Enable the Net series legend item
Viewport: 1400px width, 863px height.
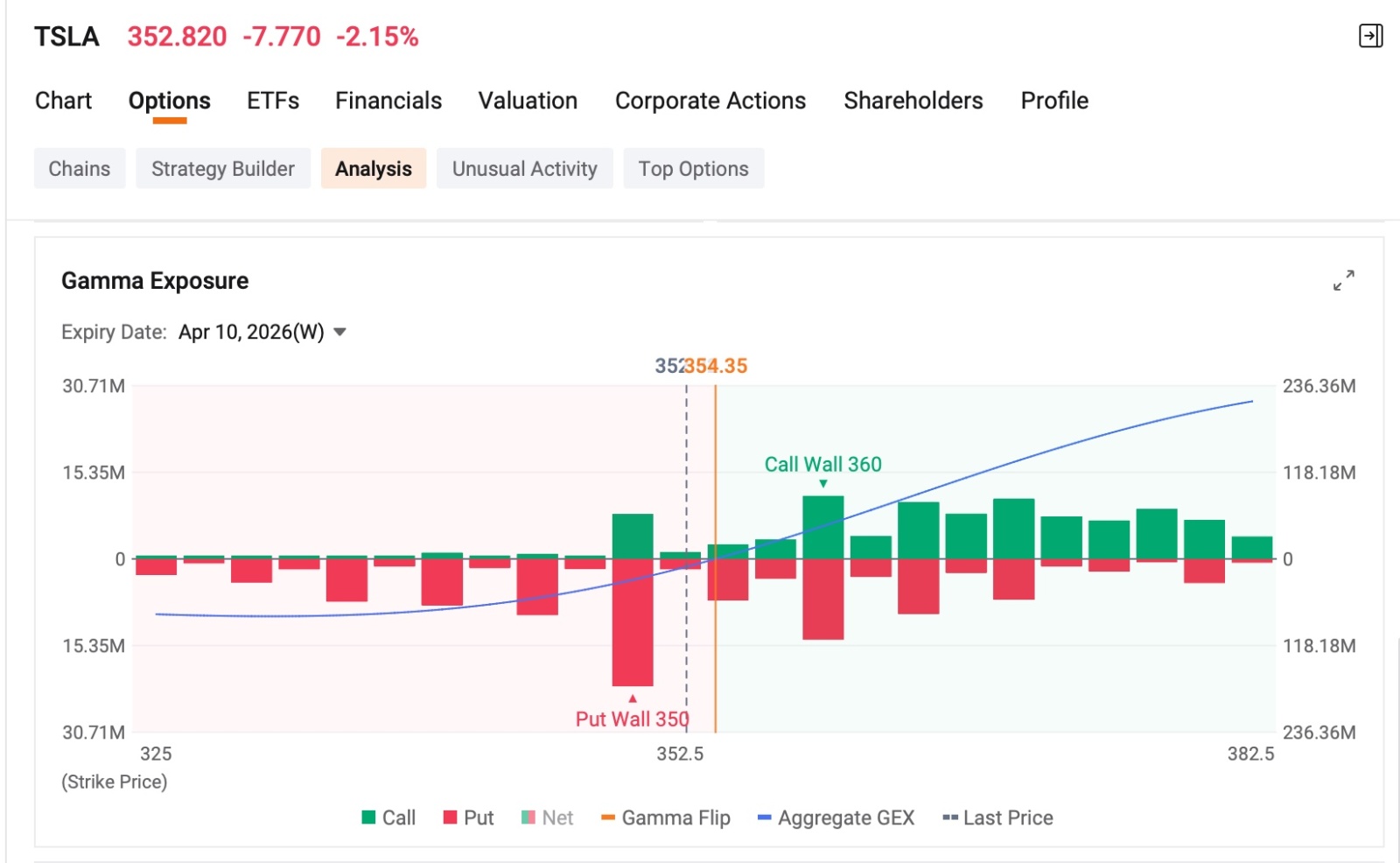[548, 817]
